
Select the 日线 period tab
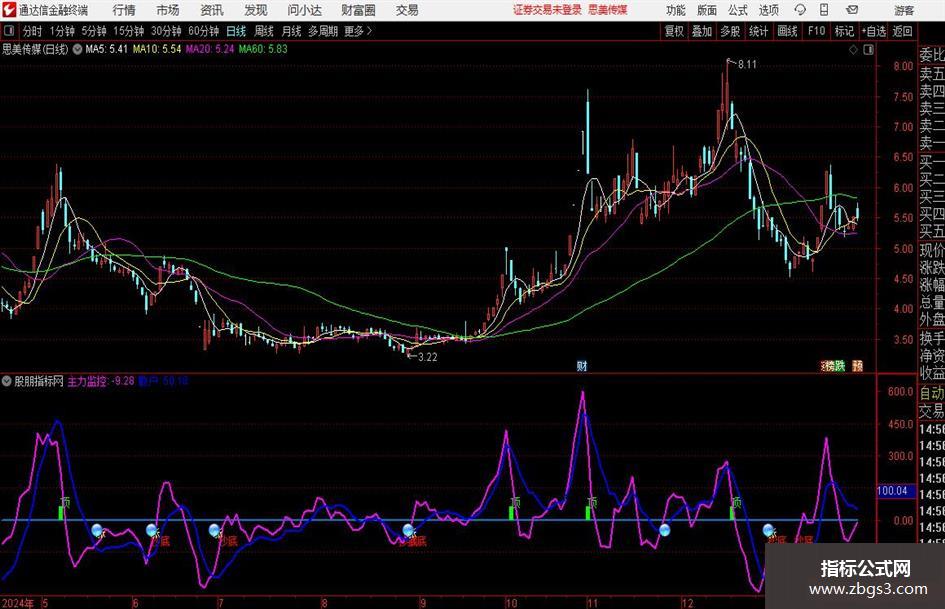tap(236, 31)
